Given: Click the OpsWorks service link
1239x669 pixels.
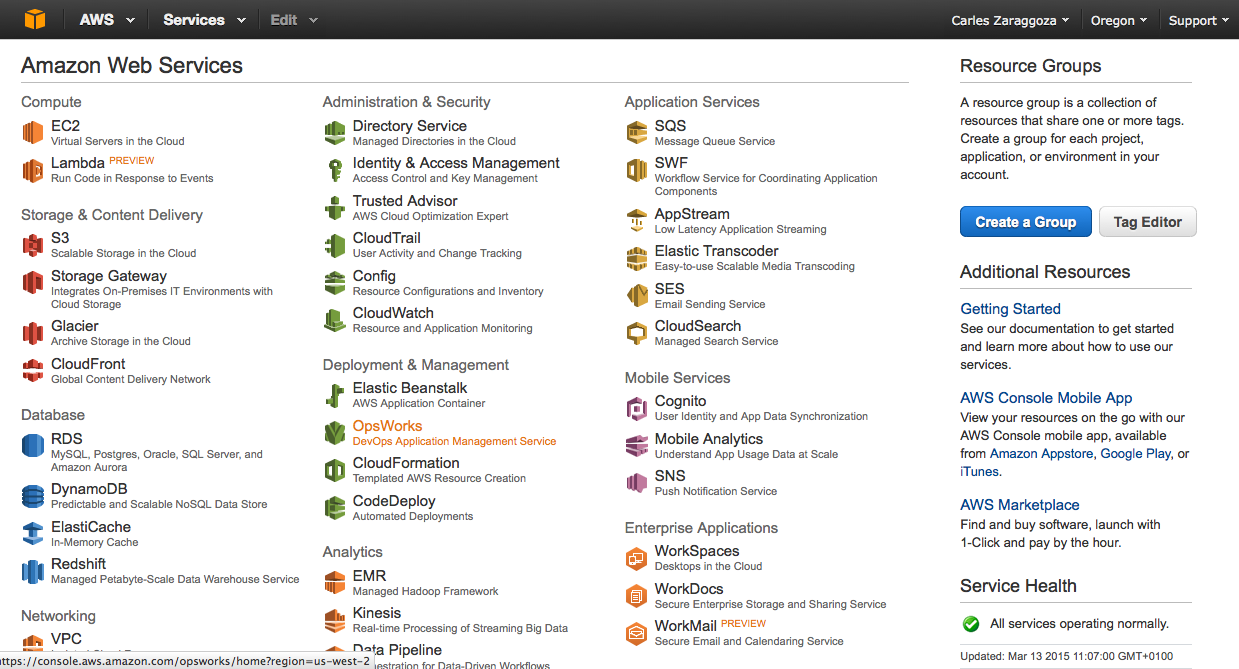Looking at the screenshot, I should click(x=387, y=426).
